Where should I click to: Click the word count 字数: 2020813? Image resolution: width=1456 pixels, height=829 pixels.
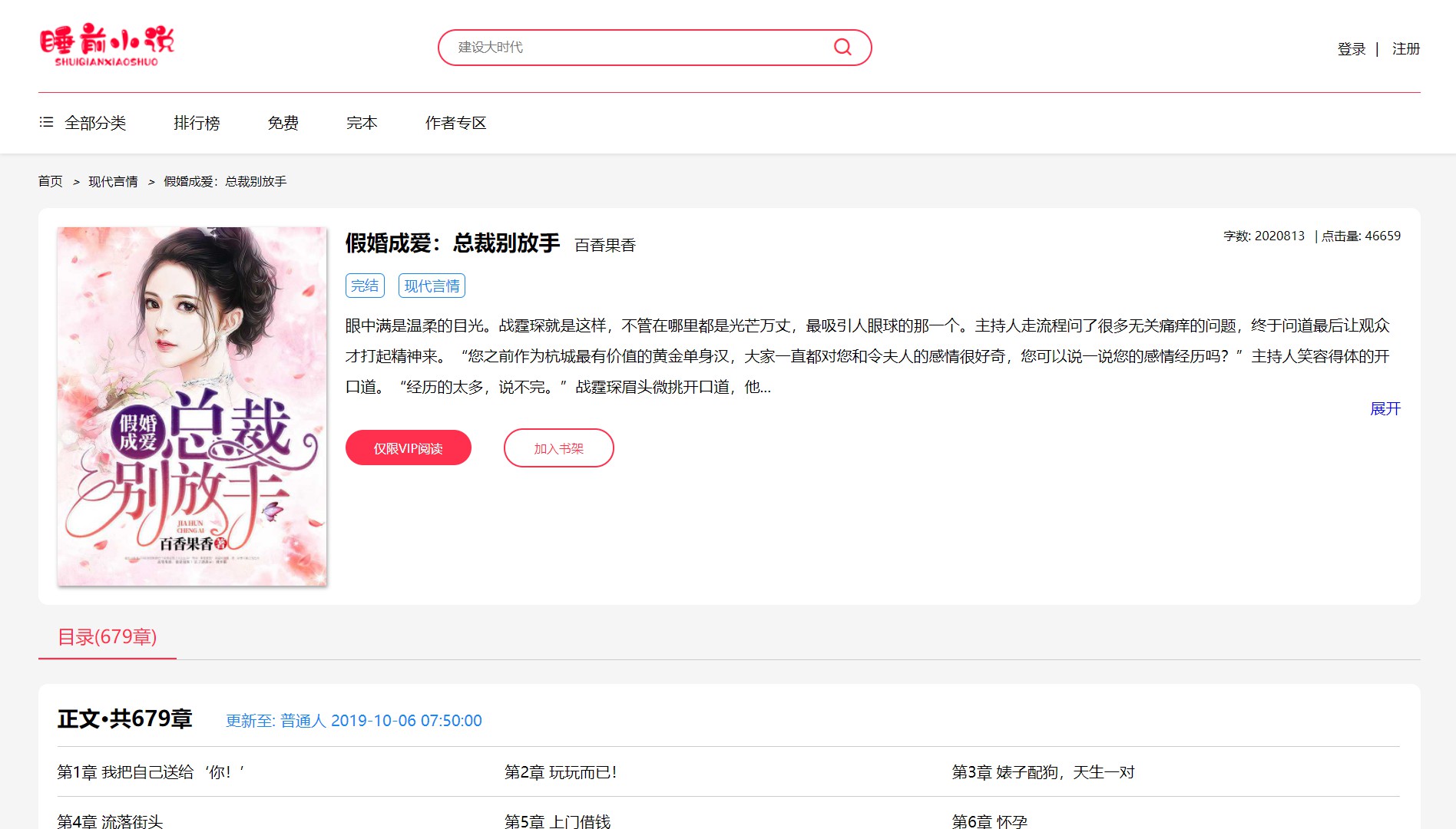(1264, 236)
